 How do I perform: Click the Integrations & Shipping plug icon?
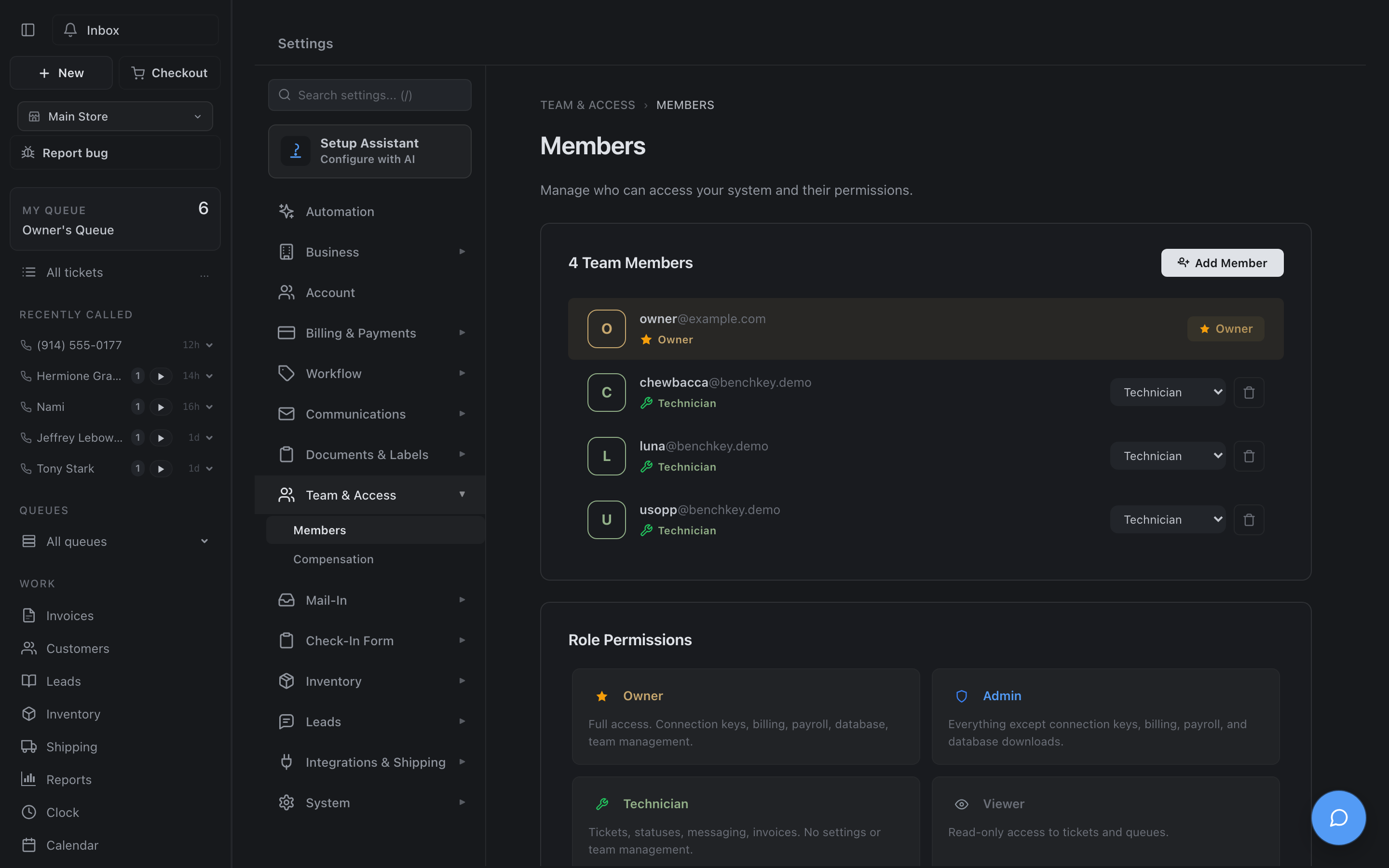pyautogui.click(x=286, y=762)
